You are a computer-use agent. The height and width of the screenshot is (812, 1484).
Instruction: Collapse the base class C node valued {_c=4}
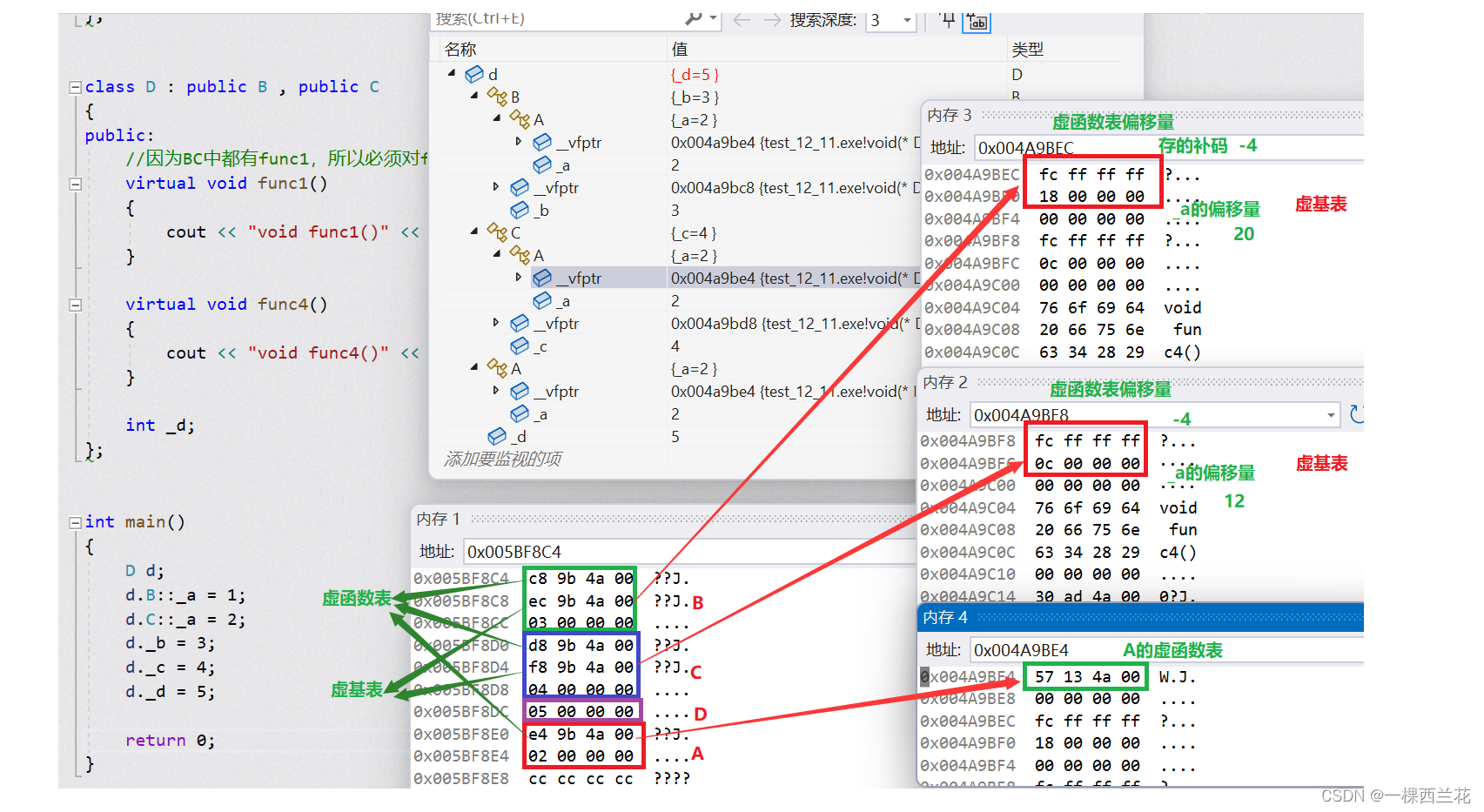474,232
